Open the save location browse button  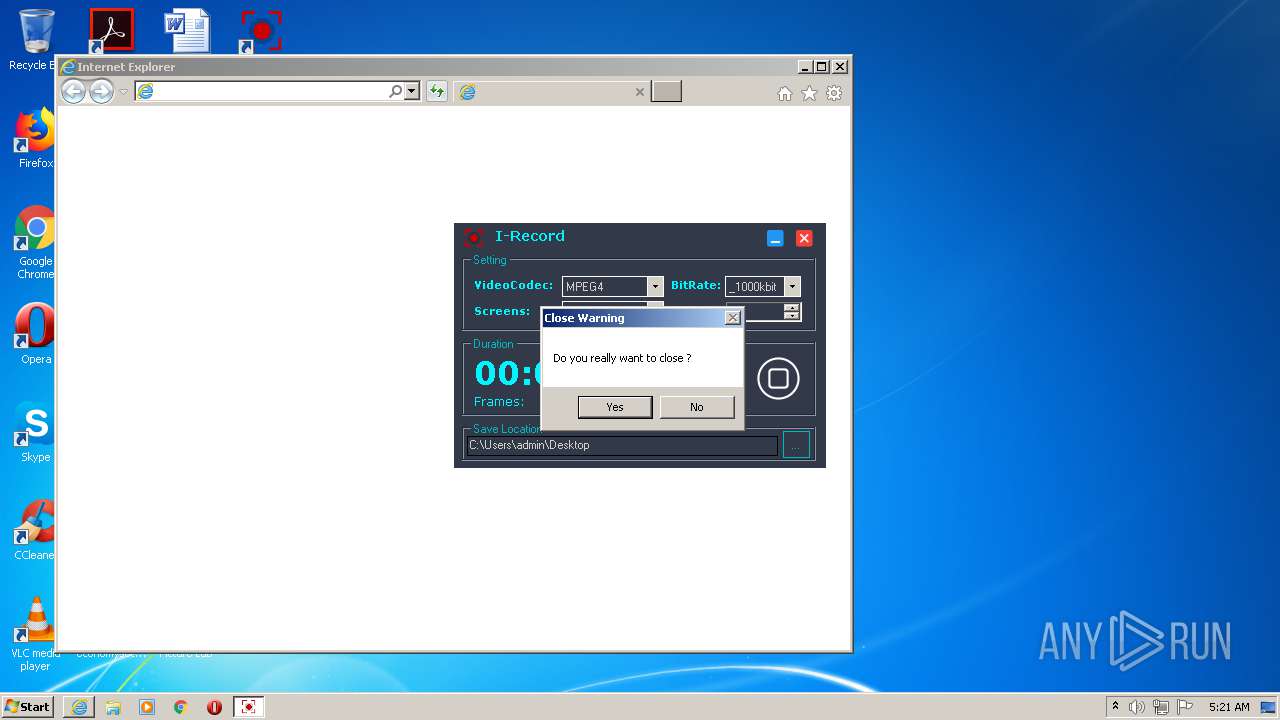(x=796, y=445)
